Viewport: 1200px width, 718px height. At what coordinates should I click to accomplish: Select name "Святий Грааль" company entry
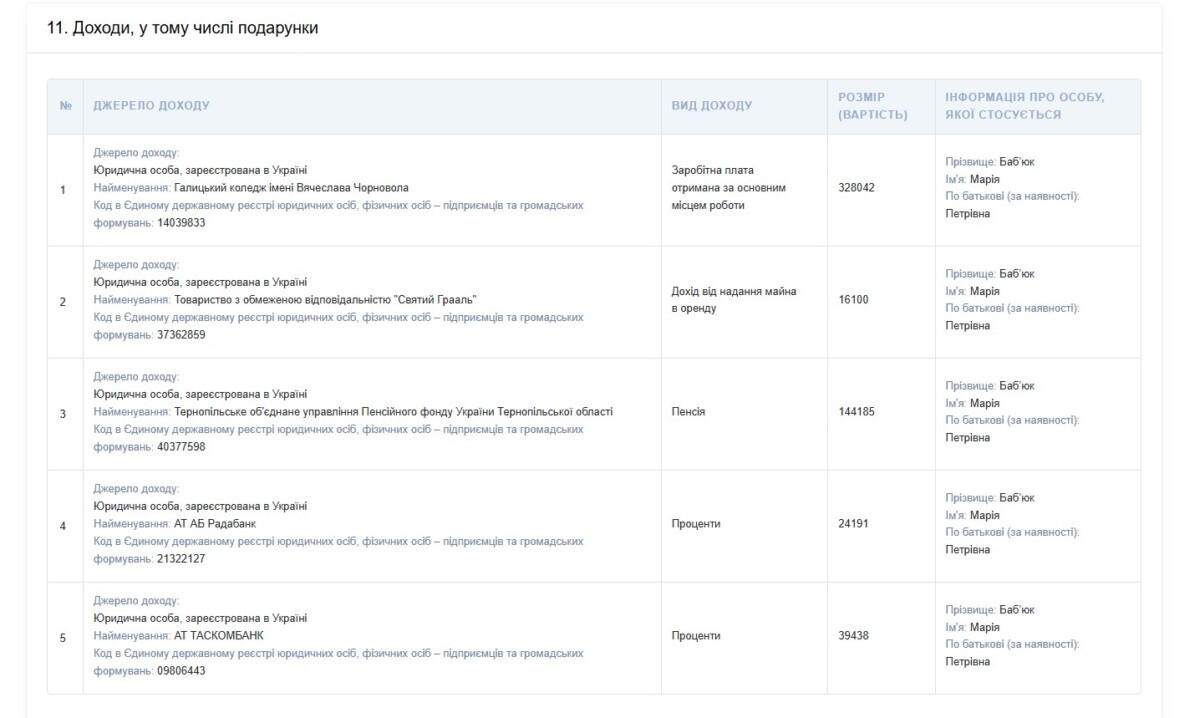point(325,299)
